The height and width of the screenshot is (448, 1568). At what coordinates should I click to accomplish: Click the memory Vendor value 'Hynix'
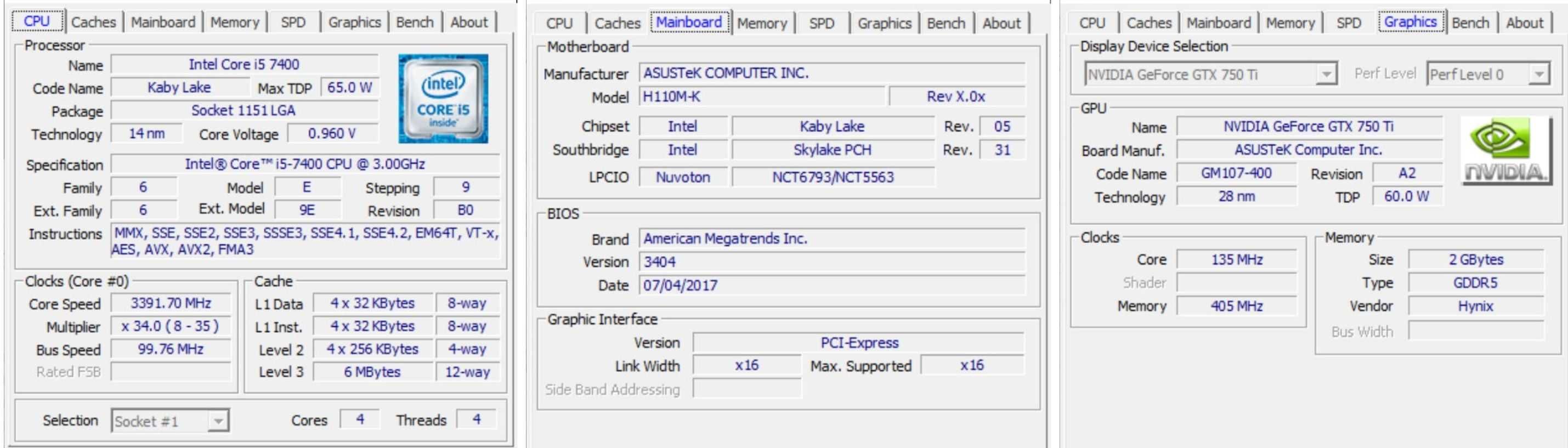(x=1475, y=306)
